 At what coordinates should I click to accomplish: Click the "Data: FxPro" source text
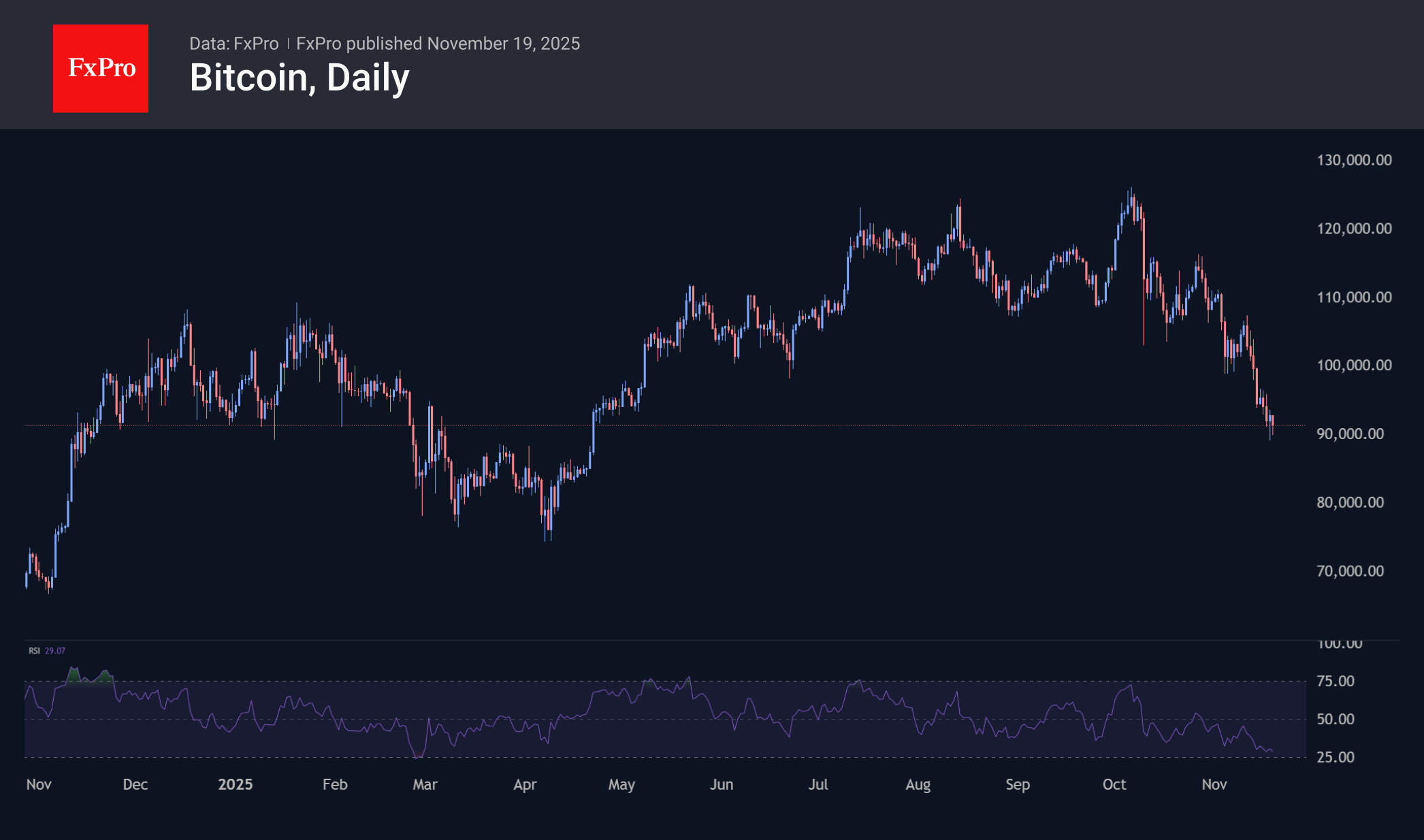point(233,44)
